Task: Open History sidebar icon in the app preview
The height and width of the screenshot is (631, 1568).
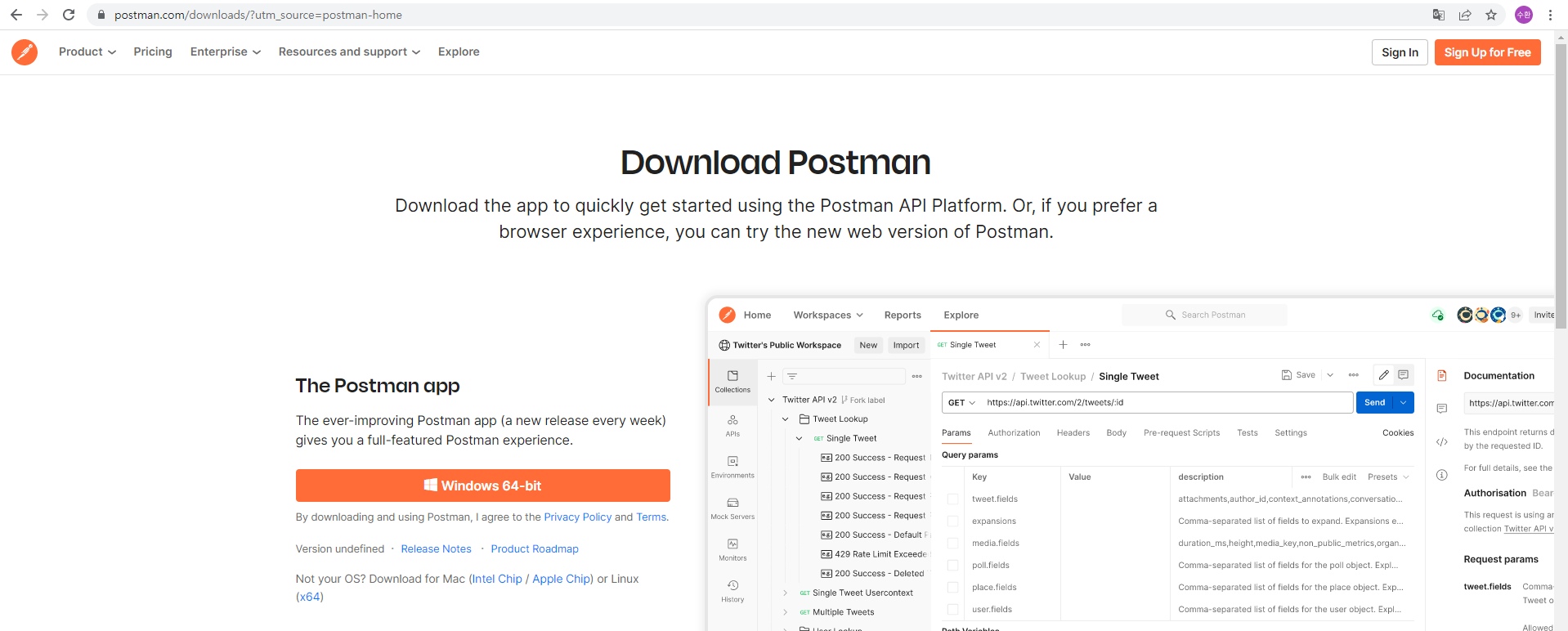Action: 732,591
